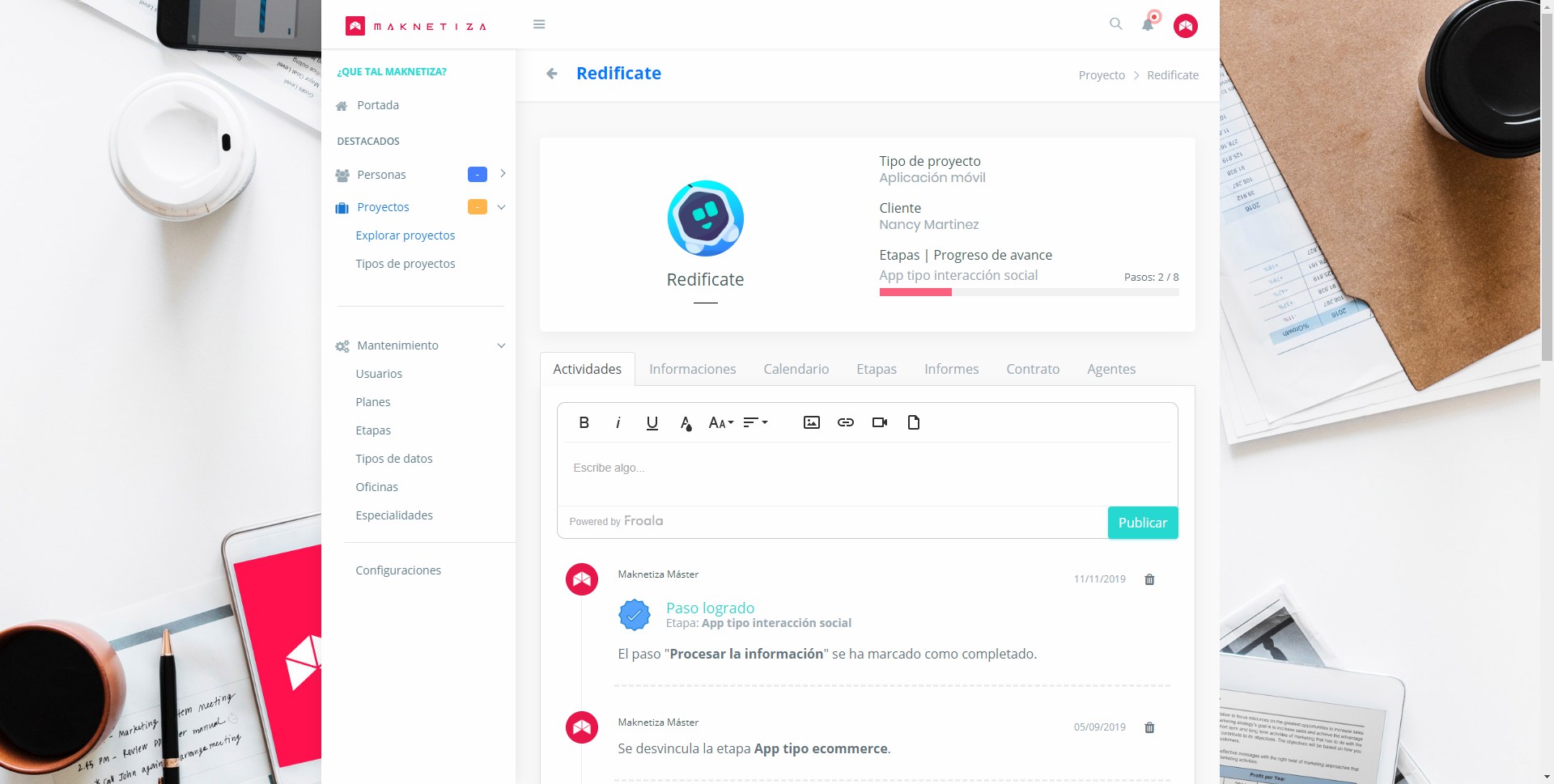The width and height of the screenshot is (1554, 784).
Task: Switch to the Informaciones tab
Action: 693,369
